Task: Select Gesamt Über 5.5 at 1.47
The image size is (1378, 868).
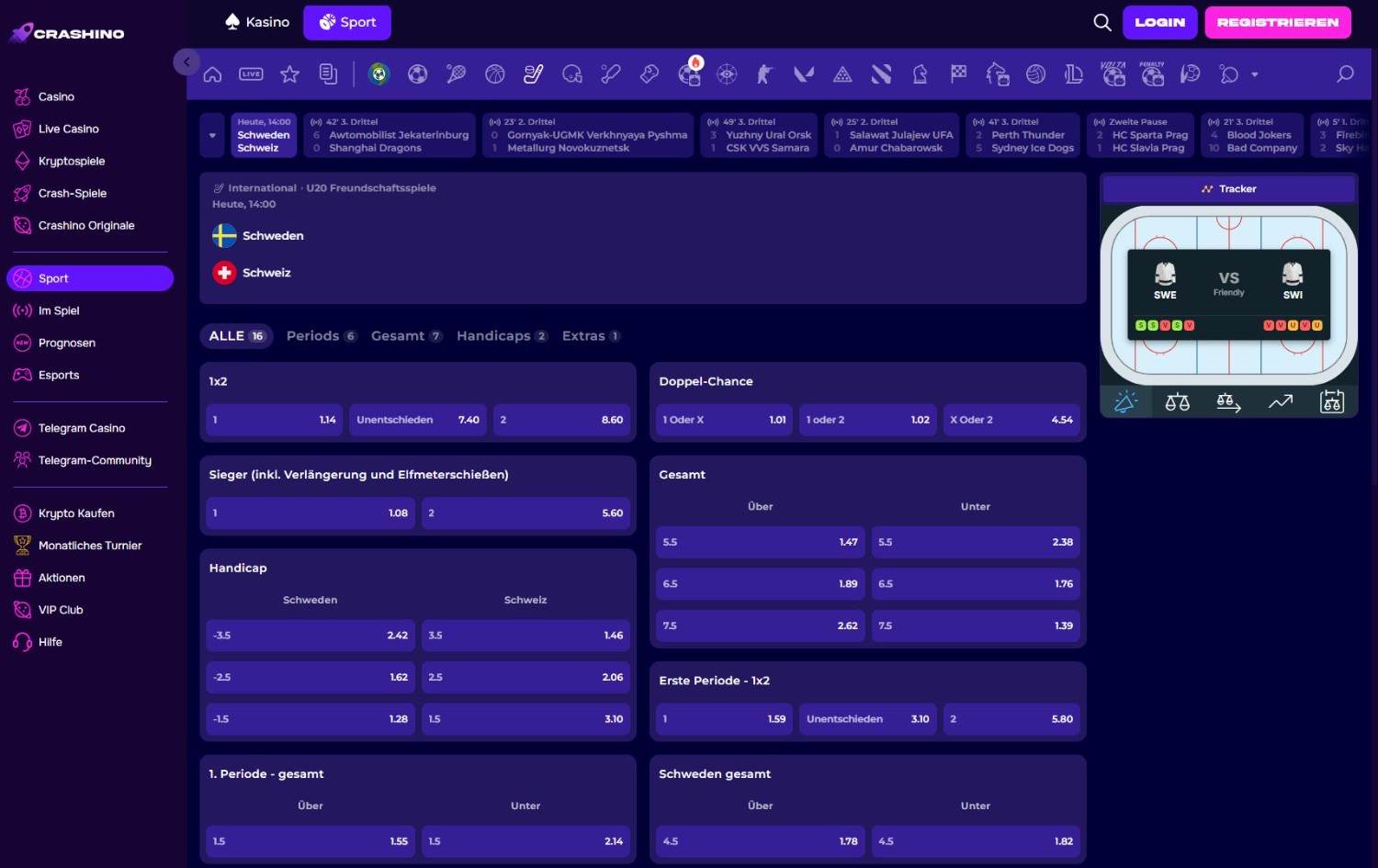Action: point(760,542)
